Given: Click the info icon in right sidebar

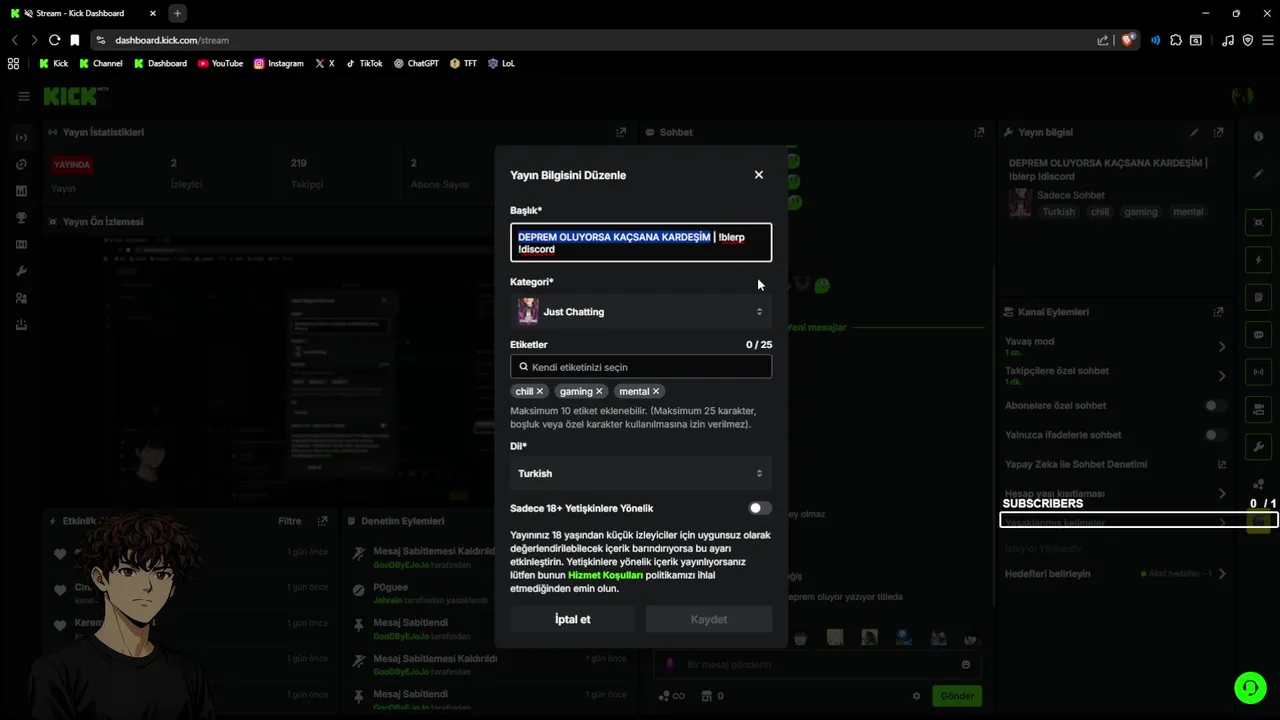Looking at the screenshot, I should pyautogui.click(x=1258, y=136).
